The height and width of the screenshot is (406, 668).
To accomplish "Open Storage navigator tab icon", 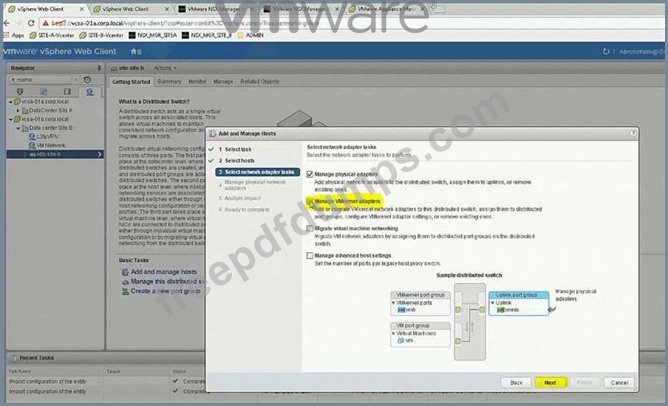I will (67, 92).
